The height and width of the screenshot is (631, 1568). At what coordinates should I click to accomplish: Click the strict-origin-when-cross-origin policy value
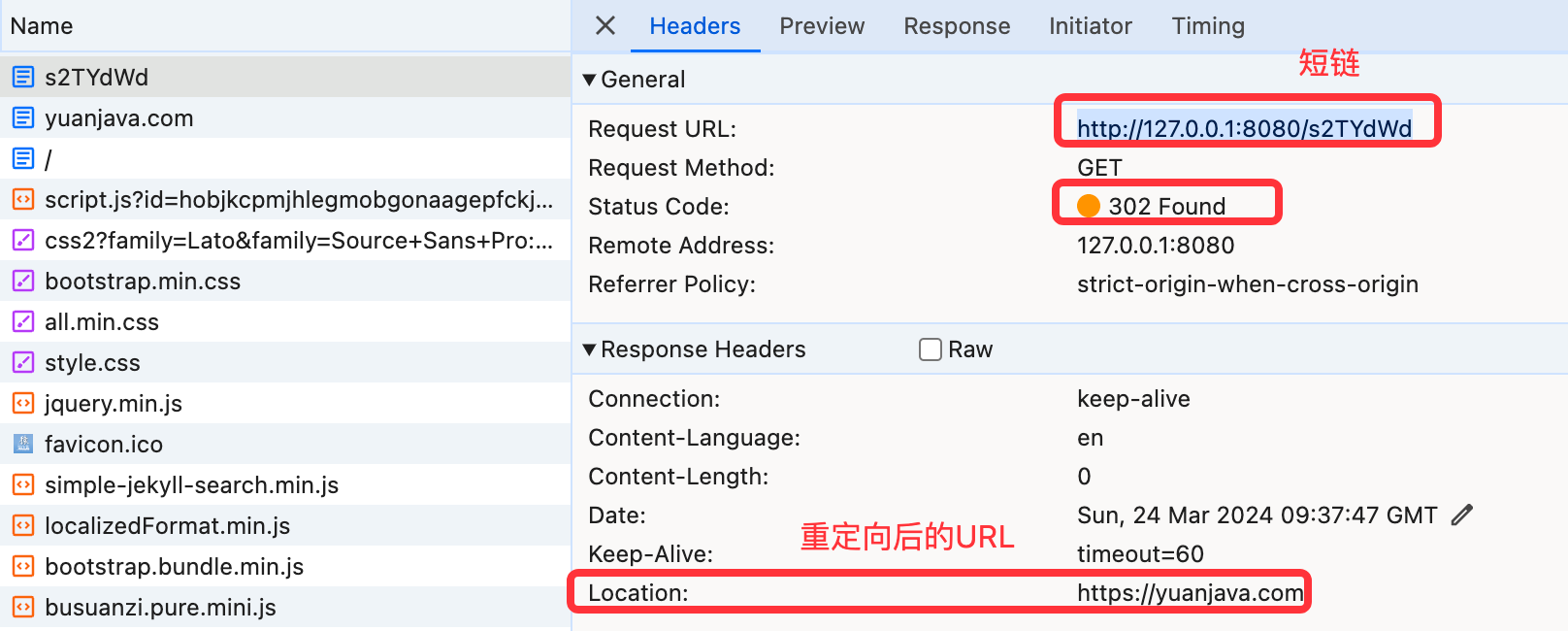pos(1248,284)
